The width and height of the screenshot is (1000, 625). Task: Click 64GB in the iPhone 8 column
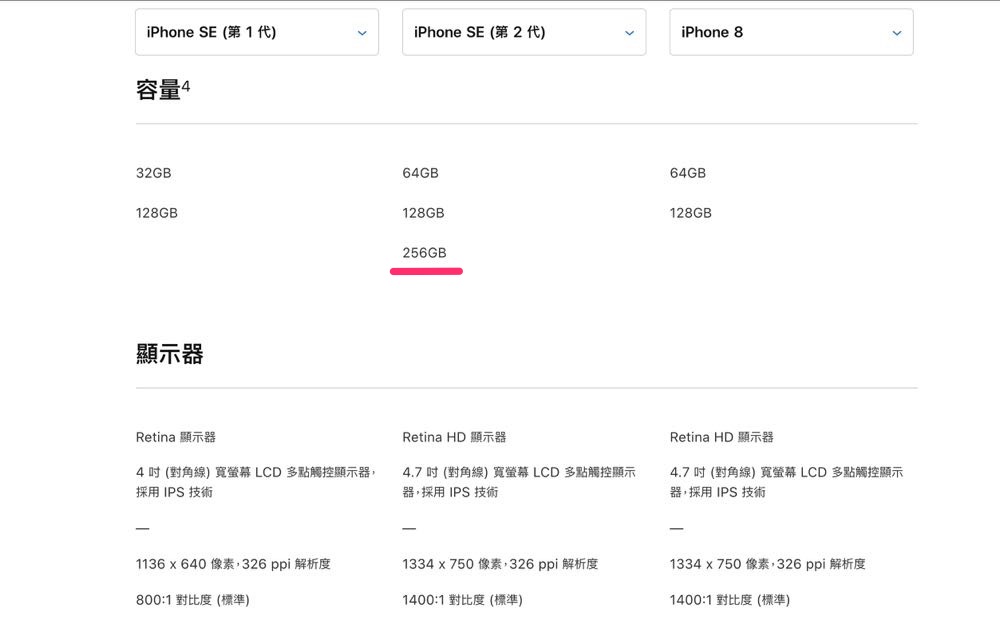pyautogui.click(x=688, y=173)
